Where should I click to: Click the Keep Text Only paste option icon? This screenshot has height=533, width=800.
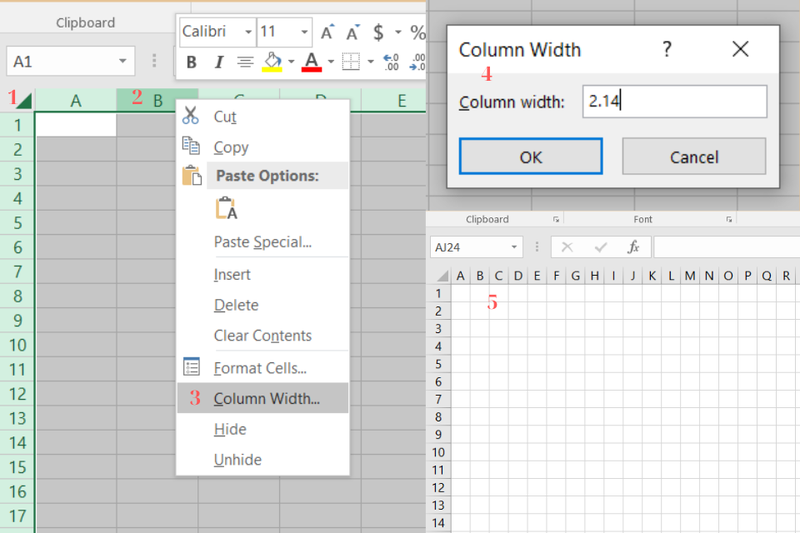click(226, 208)
